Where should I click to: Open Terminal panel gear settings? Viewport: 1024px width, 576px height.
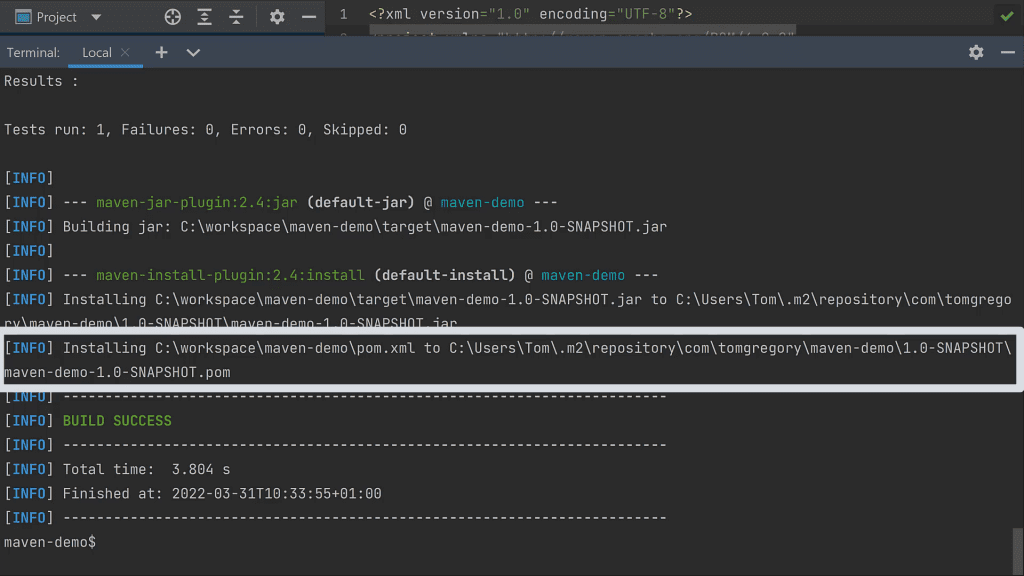[x=976, y=52]
